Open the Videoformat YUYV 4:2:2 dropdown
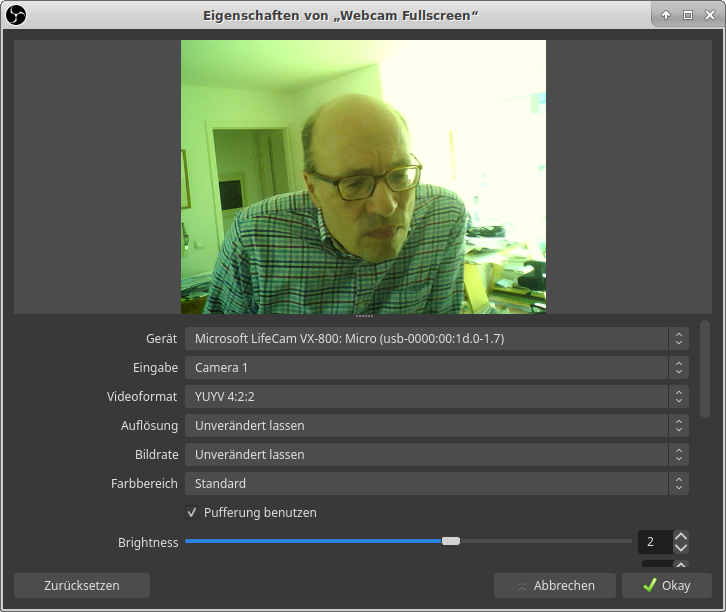The image size is (726, 612). [437, 397]
